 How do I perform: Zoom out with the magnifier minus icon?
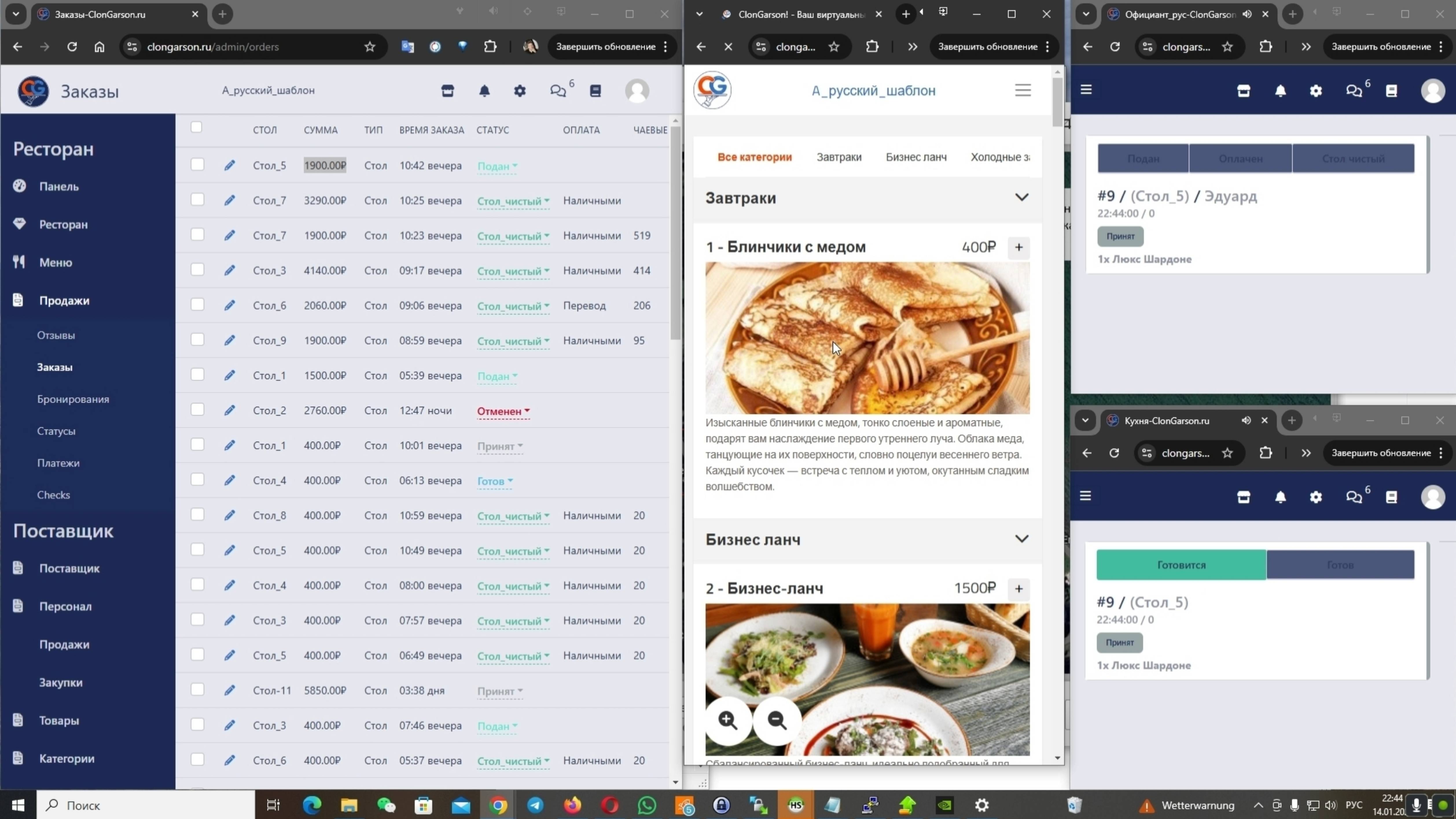pos(777,720)
